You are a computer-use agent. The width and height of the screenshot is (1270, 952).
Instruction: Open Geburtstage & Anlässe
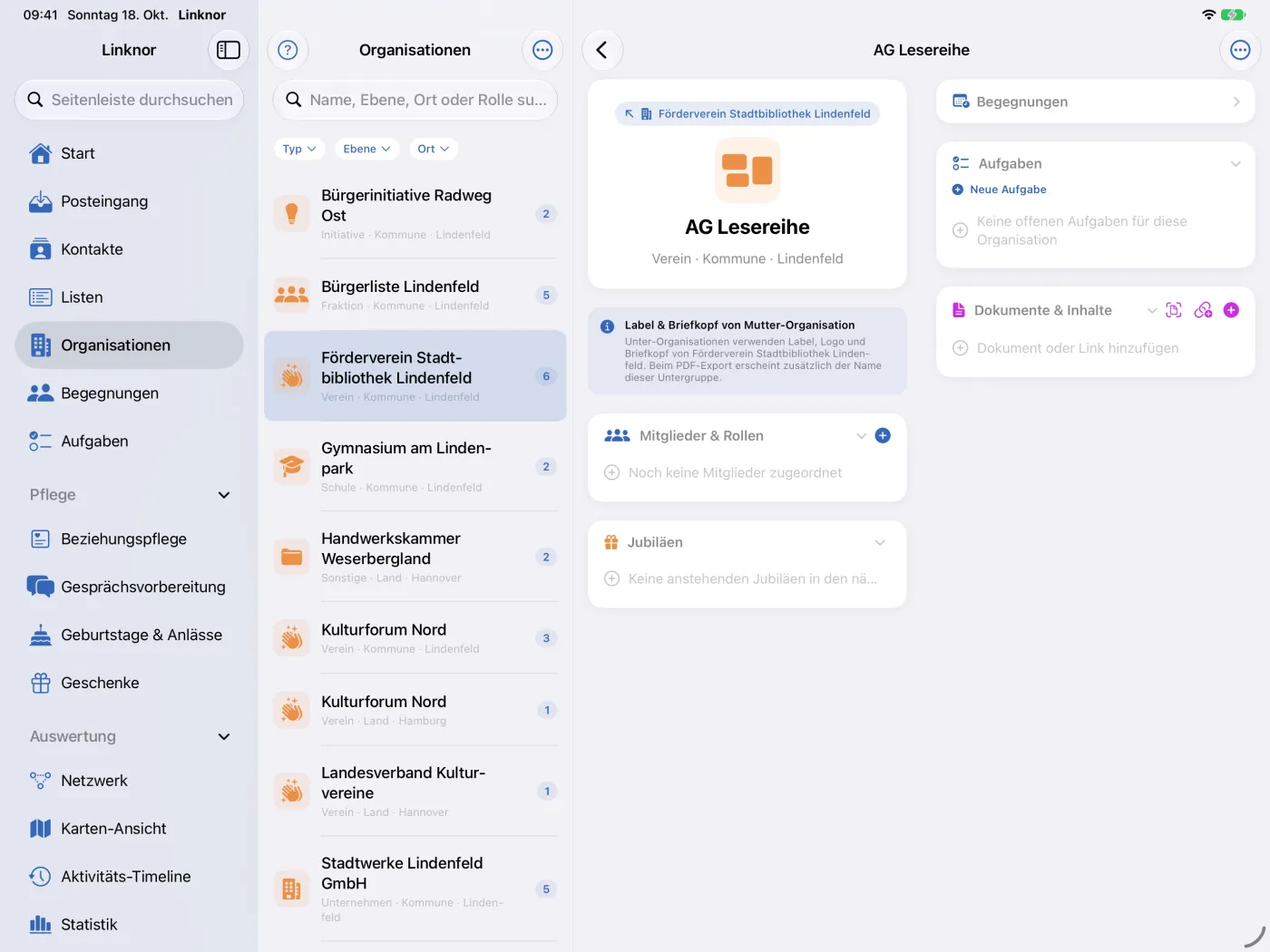pos(129,635)
